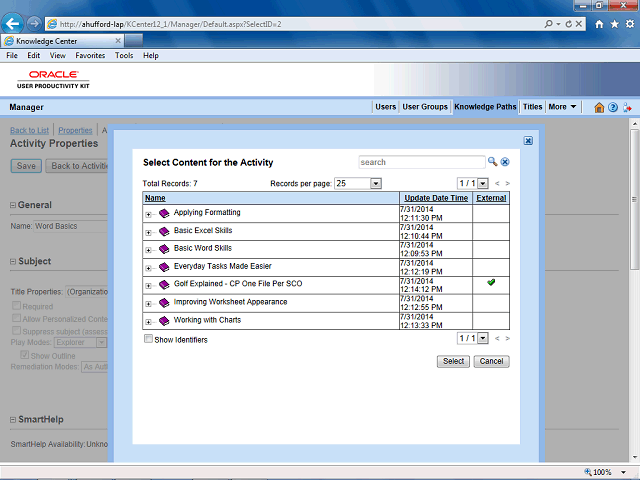This screenshot has height=480, width=640.
Task: Open browser Tools gear icon
Action: tap(630, 24)
